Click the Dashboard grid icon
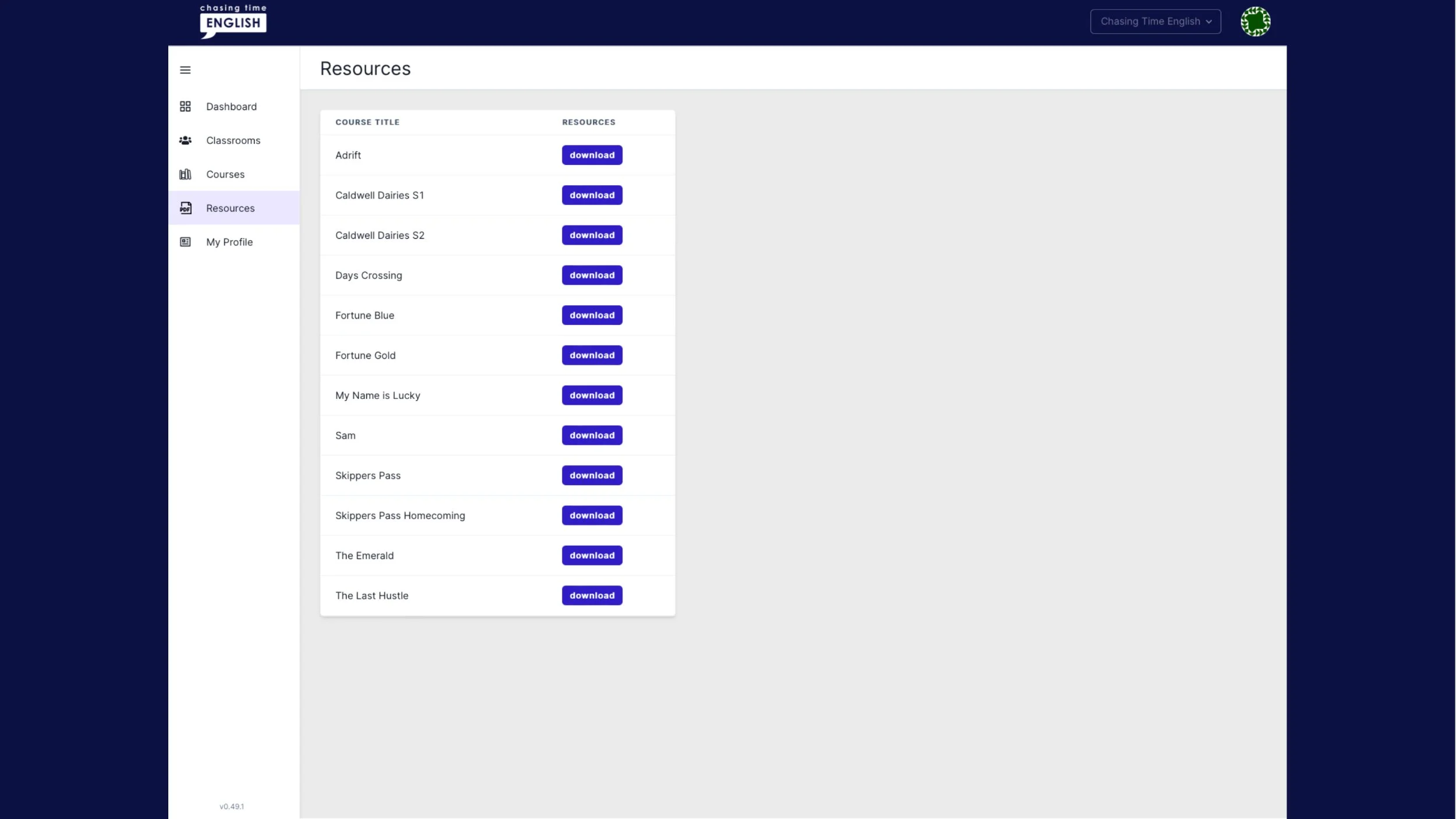Screen dimensions: 1456x819 [x=185, y=107]
